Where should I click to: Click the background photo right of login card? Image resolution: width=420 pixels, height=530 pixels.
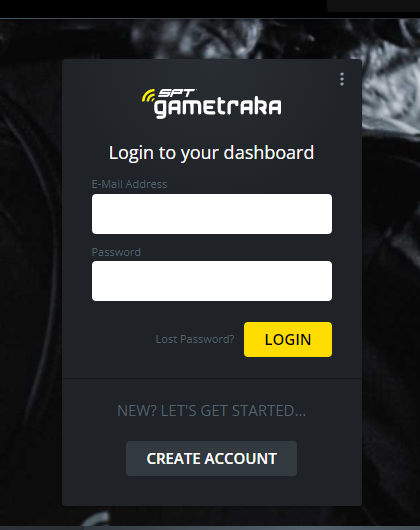point(391,270)
